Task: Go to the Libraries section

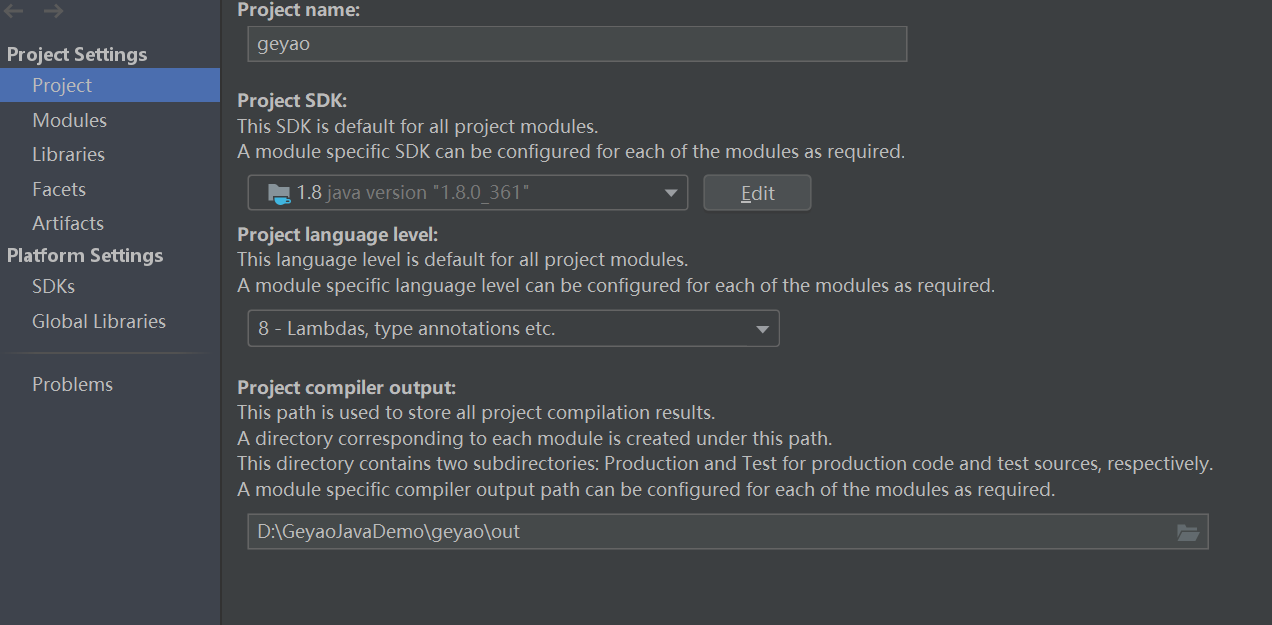Action: (x=68, y=155)
